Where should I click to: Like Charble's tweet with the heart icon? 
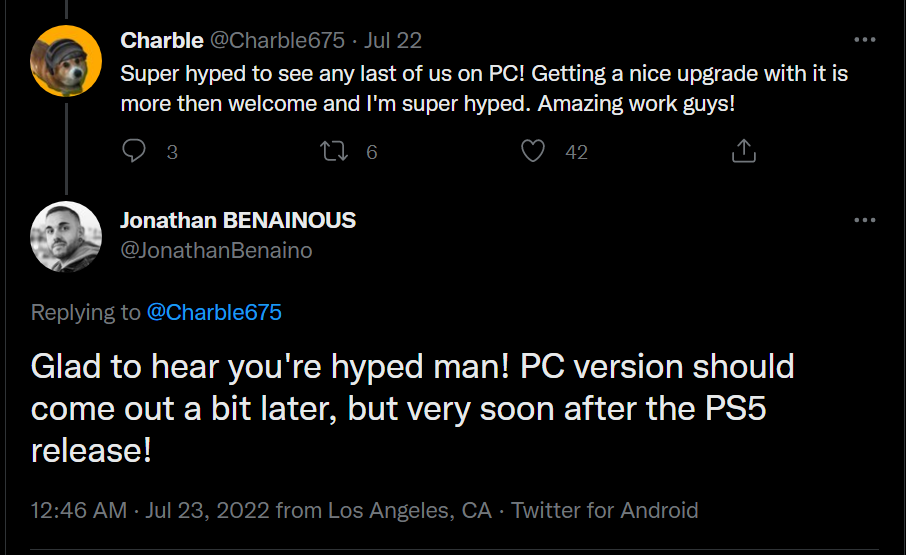click(x=534, y=151)
